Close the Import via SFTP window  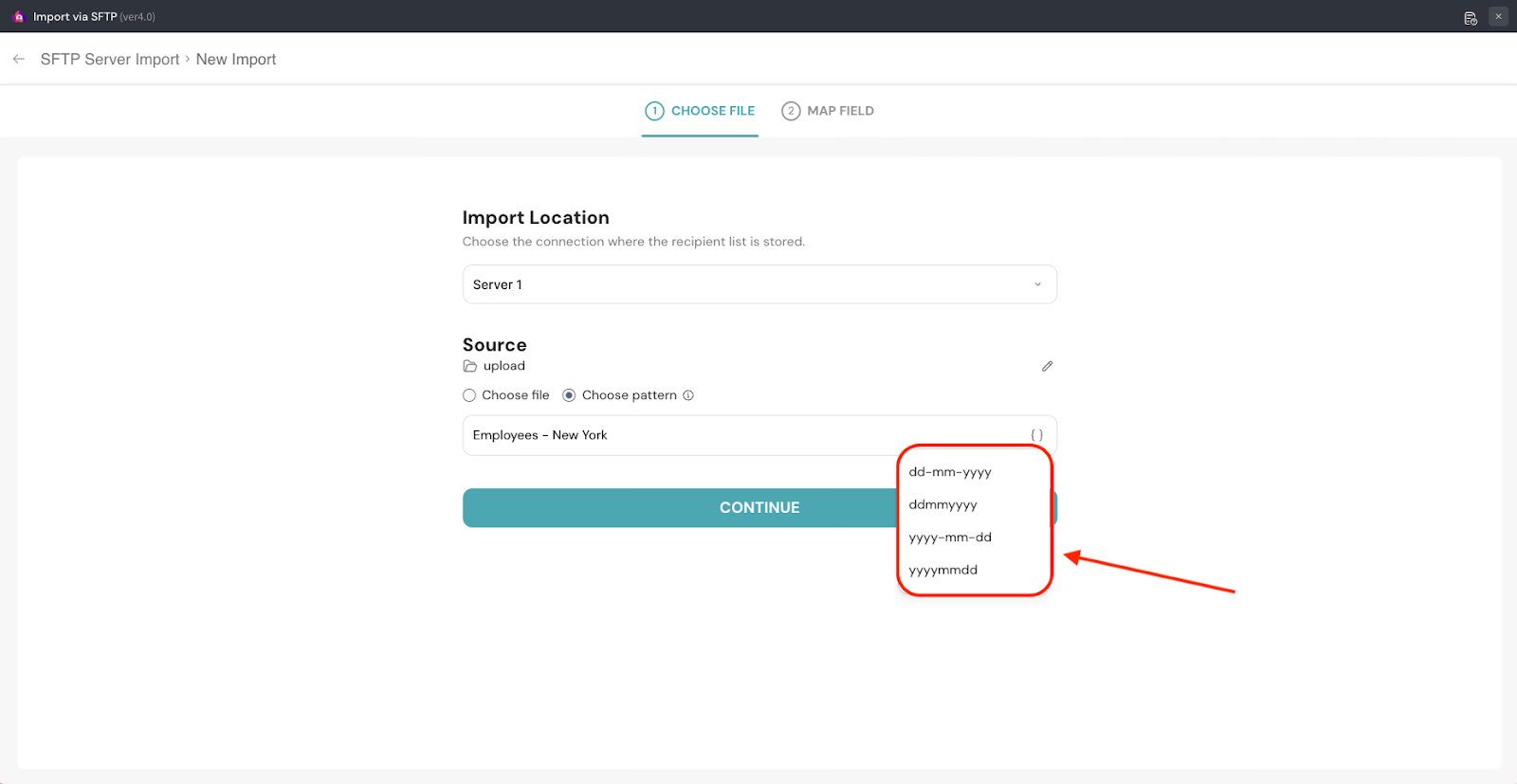click(x=1498, y=16)
